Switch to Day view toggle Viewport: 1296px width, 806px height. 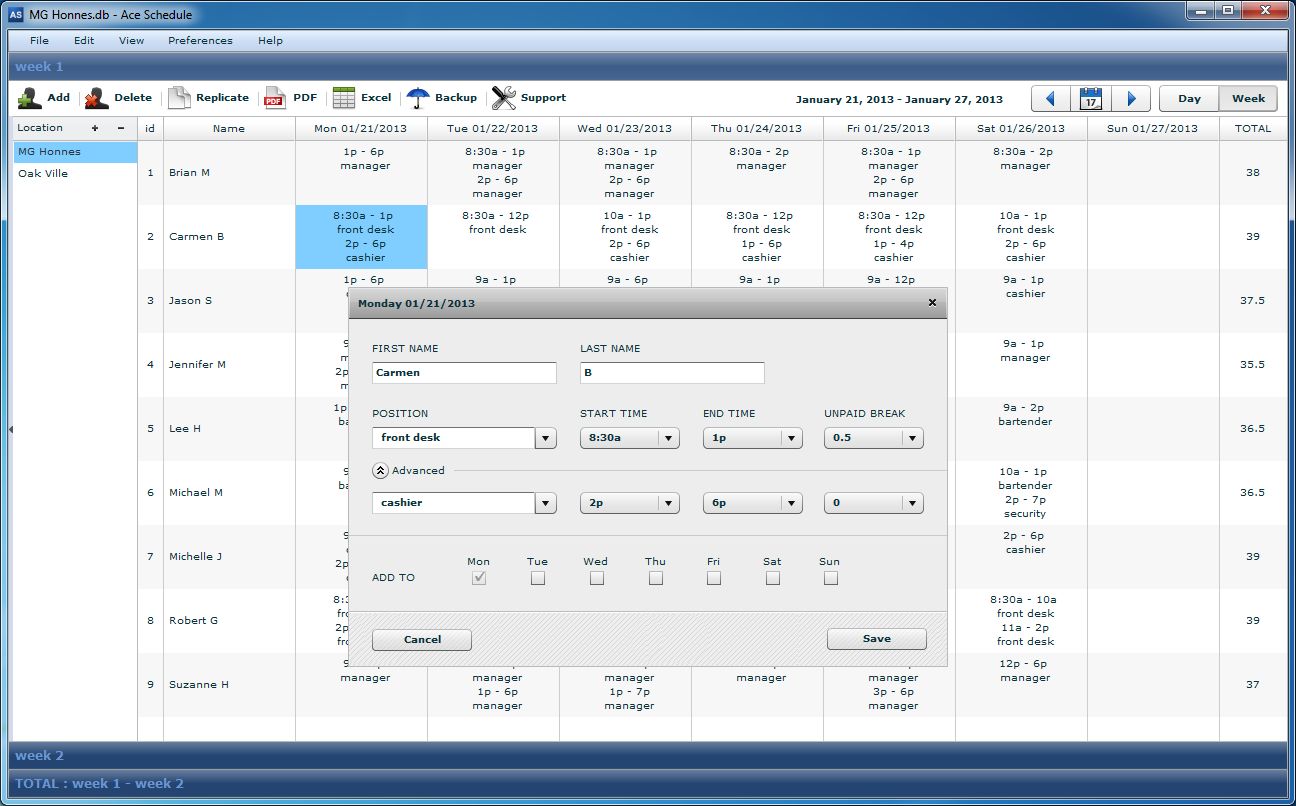coord(1189,99)
